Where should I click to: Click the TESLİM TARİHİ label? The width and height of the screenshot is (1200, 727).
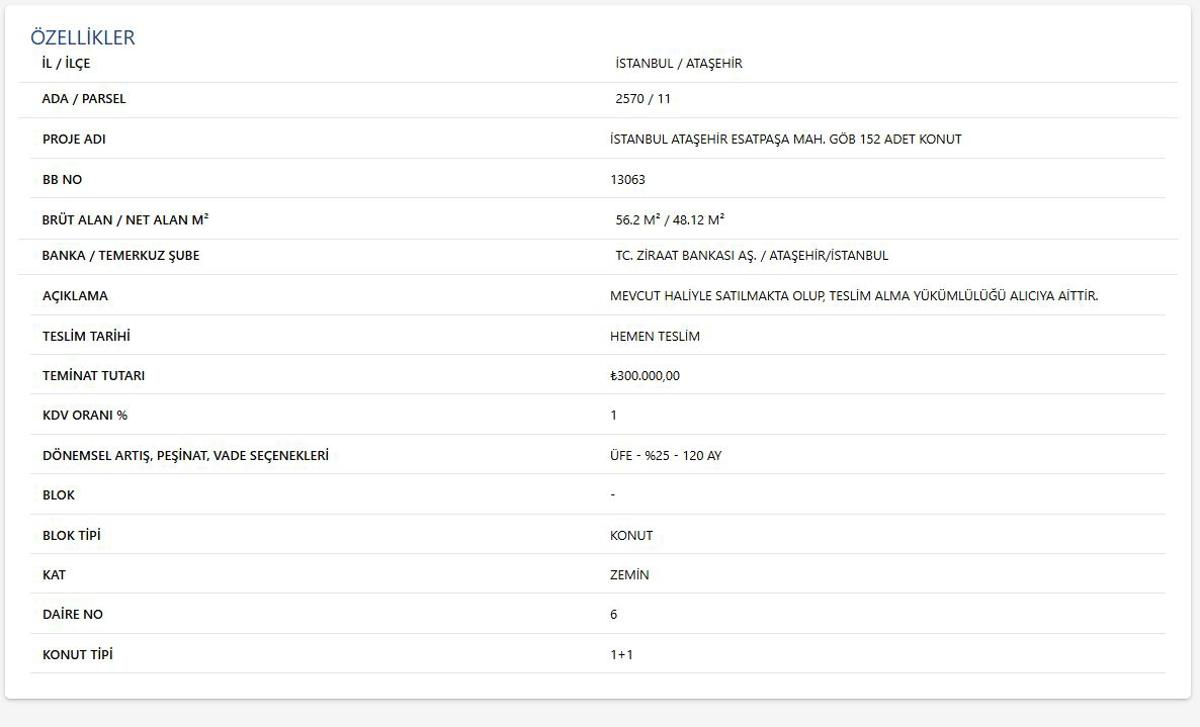86,336
